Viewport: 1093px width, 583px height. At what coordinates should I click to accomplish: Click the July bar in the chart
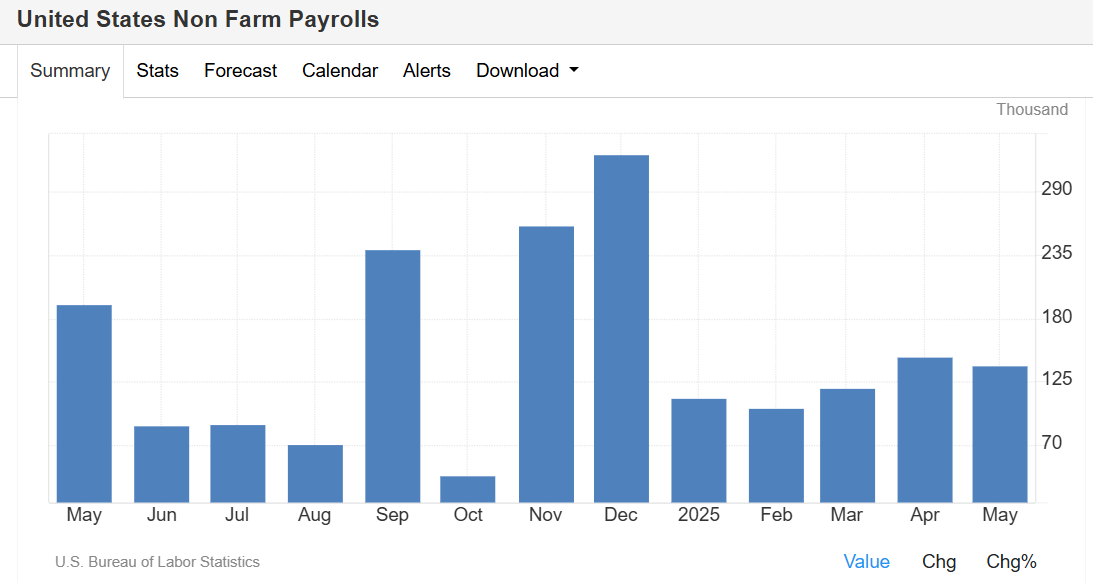click(x=238, y=463)
